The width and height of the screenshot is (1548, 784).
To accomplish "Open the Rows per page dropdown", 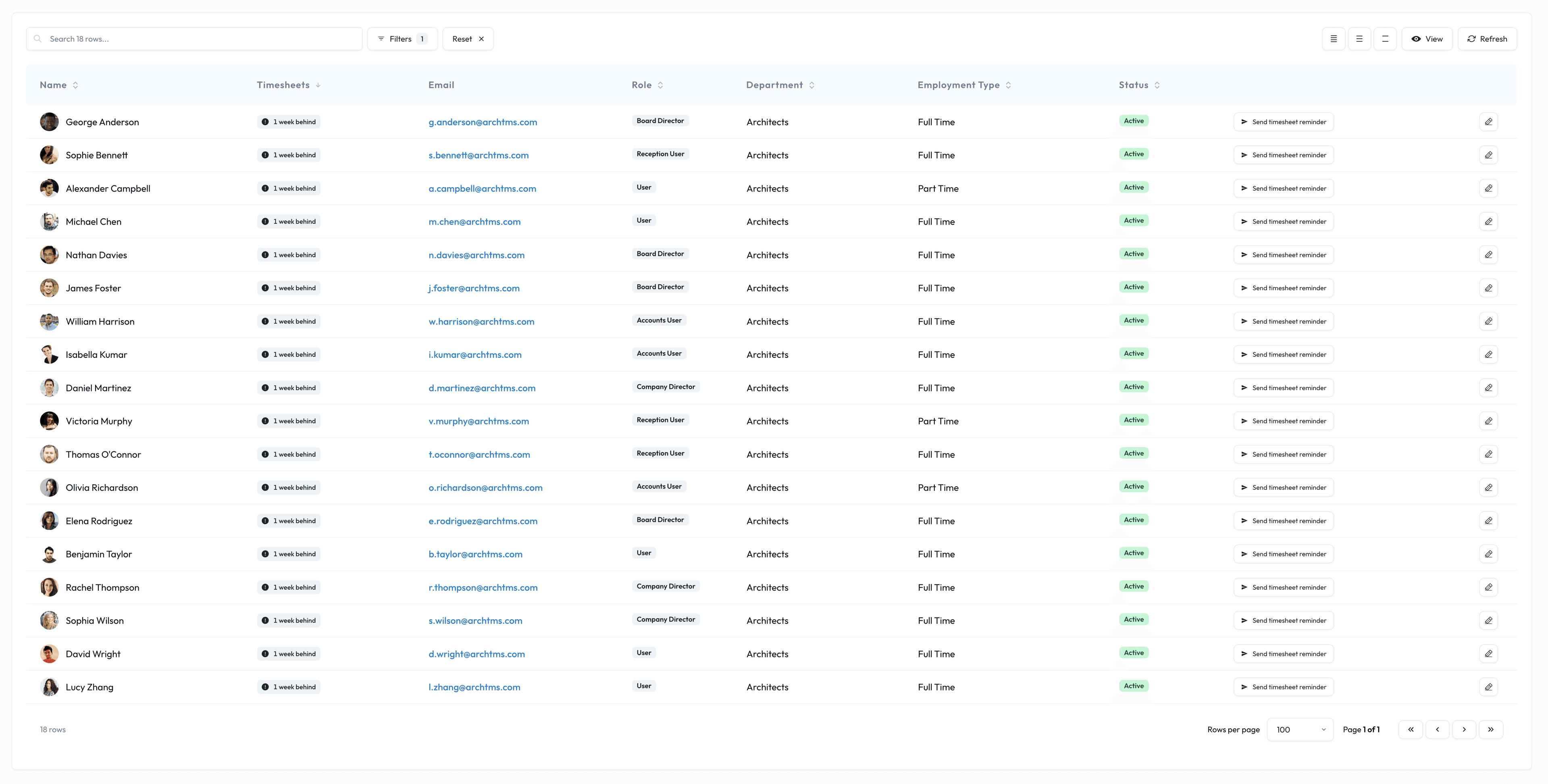I will pyautogui.click(x=1300, y=729).
